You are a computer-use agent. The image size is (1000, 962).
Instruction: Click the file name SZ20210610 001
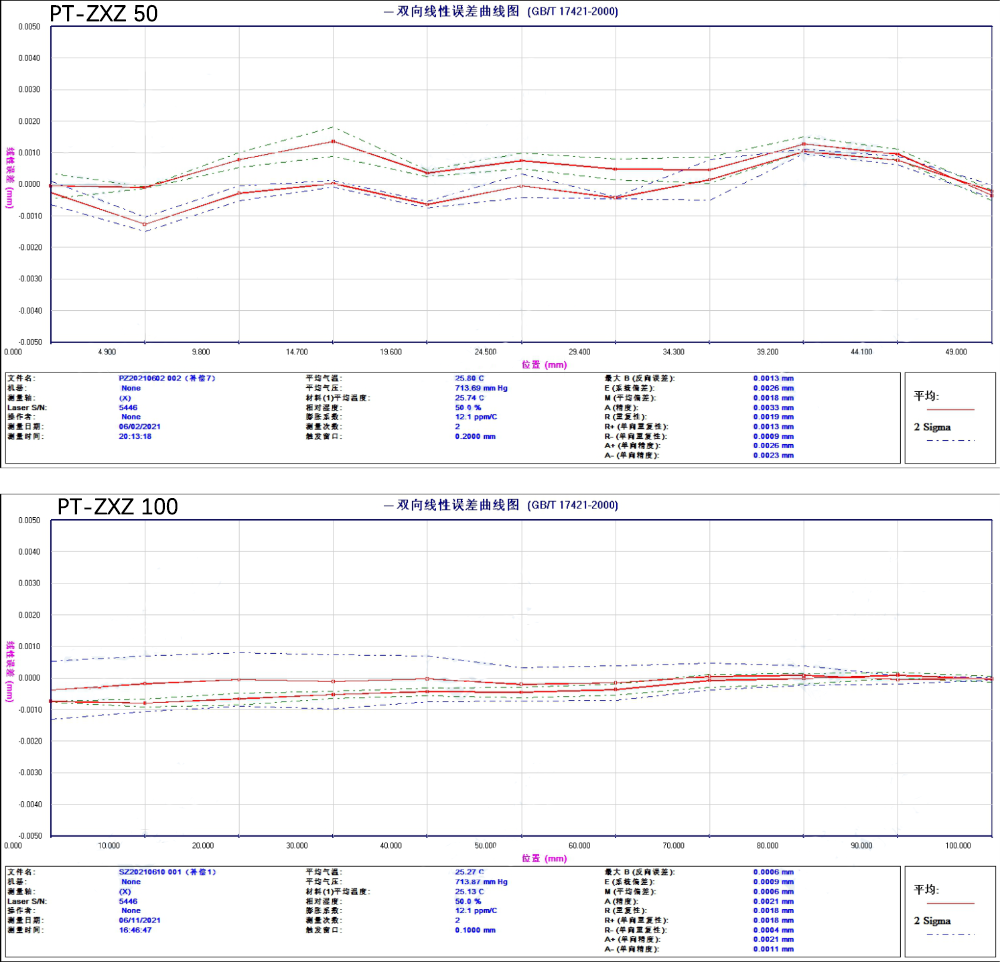[166, 872]
